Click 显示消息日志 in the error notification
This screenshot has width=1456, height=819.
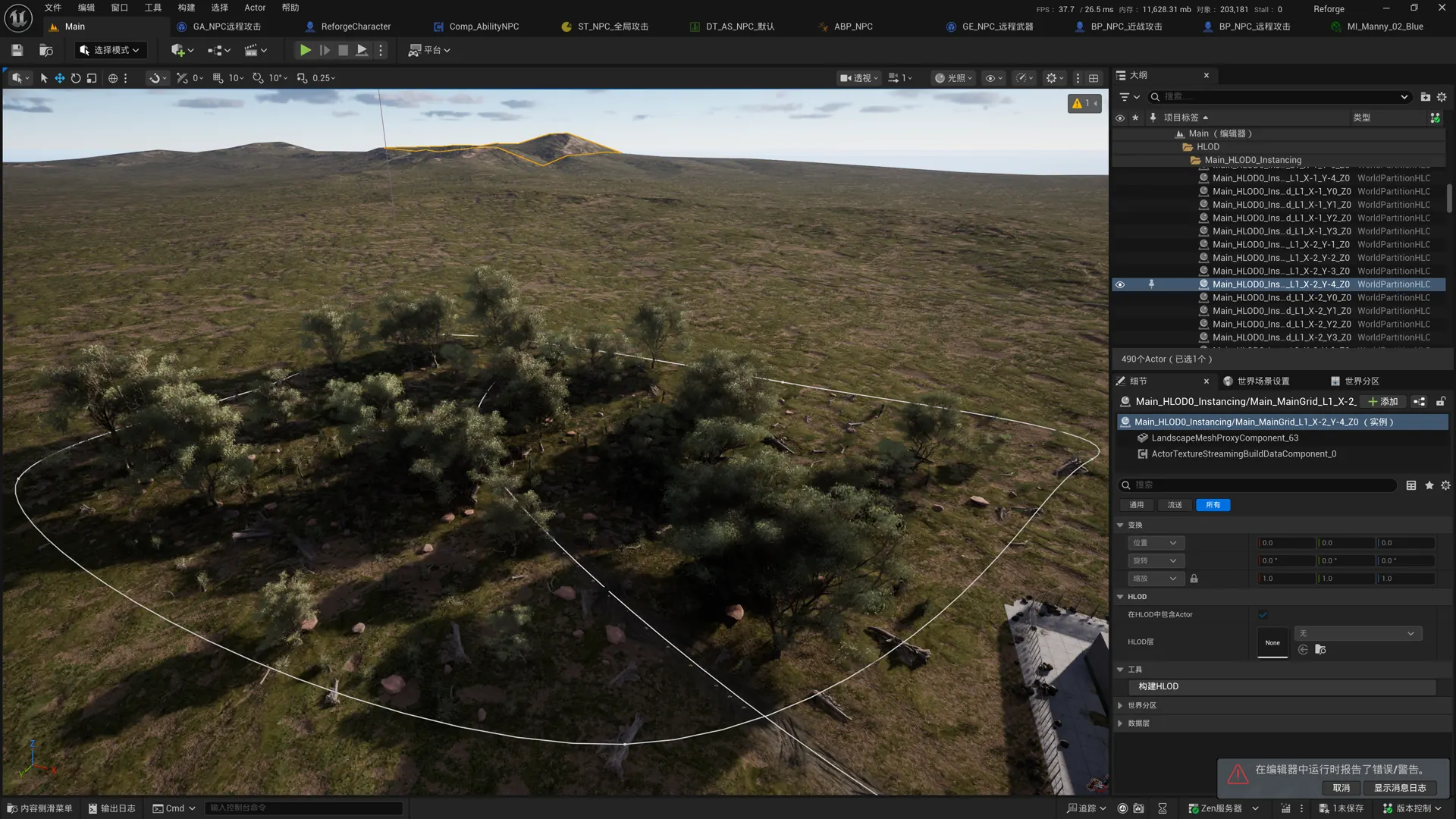(1400, 788)
